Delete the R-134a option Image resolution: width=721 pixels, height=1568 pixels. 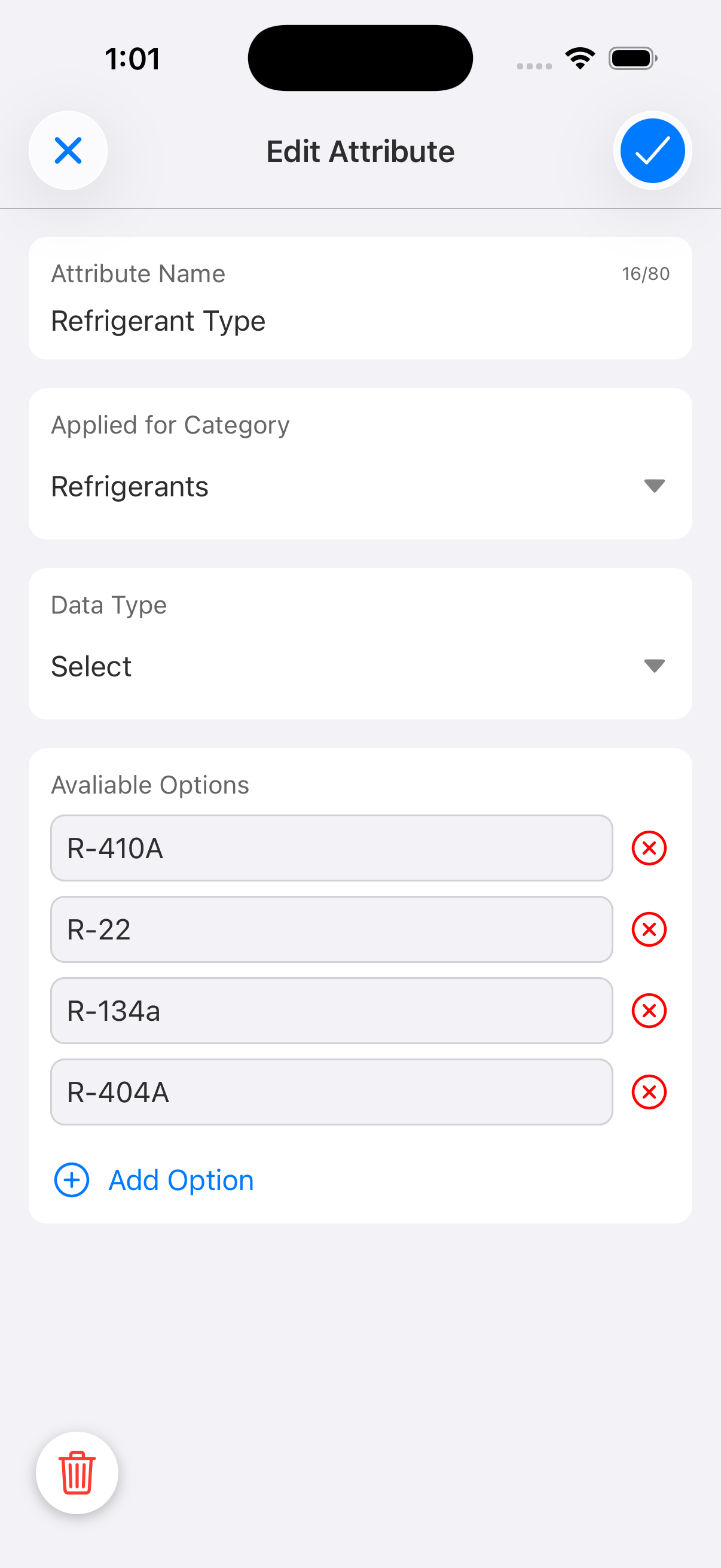pos(649,1011)
